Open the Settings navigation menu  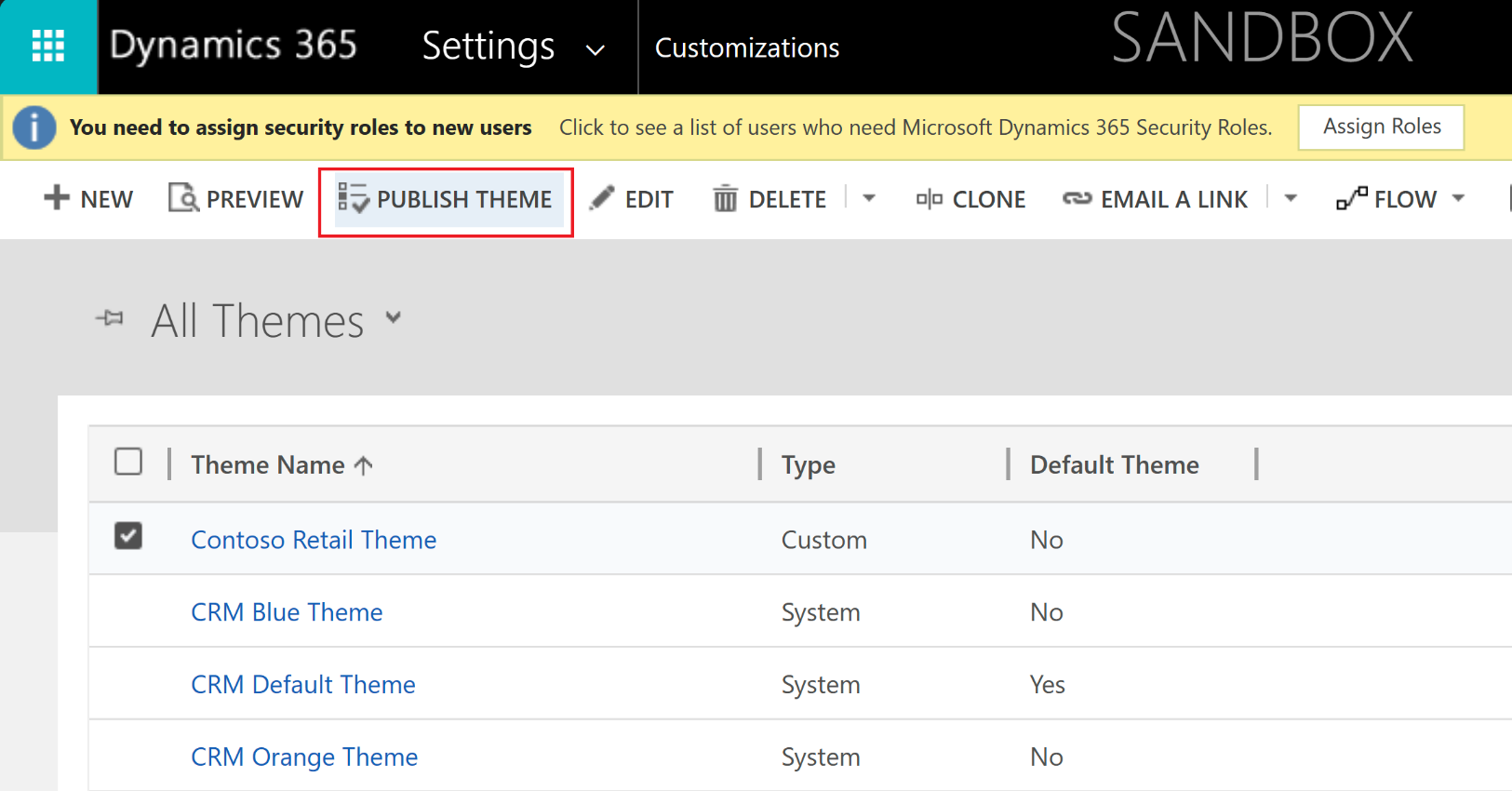point(488,46)
